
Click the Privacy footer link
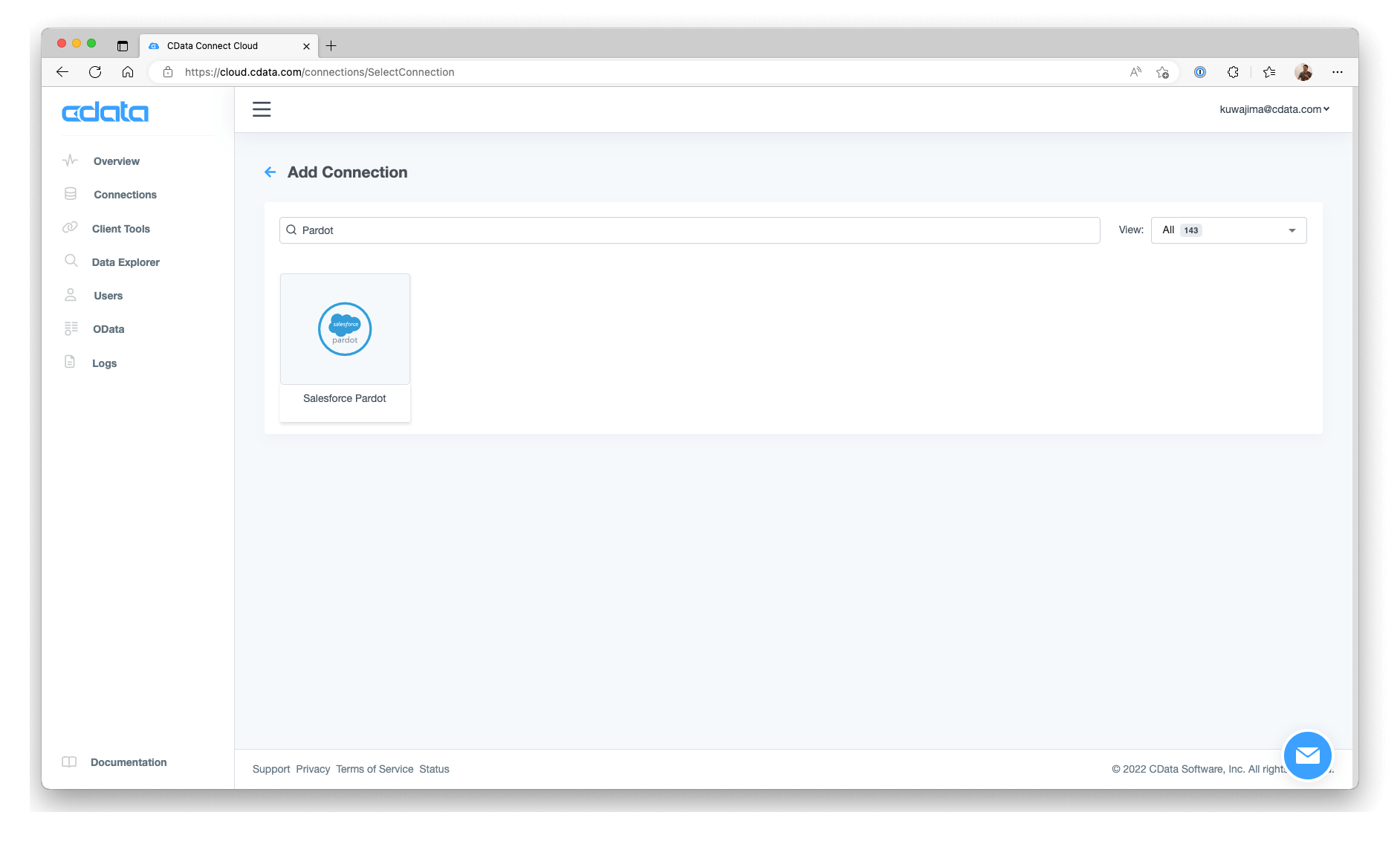coord(313,769)
